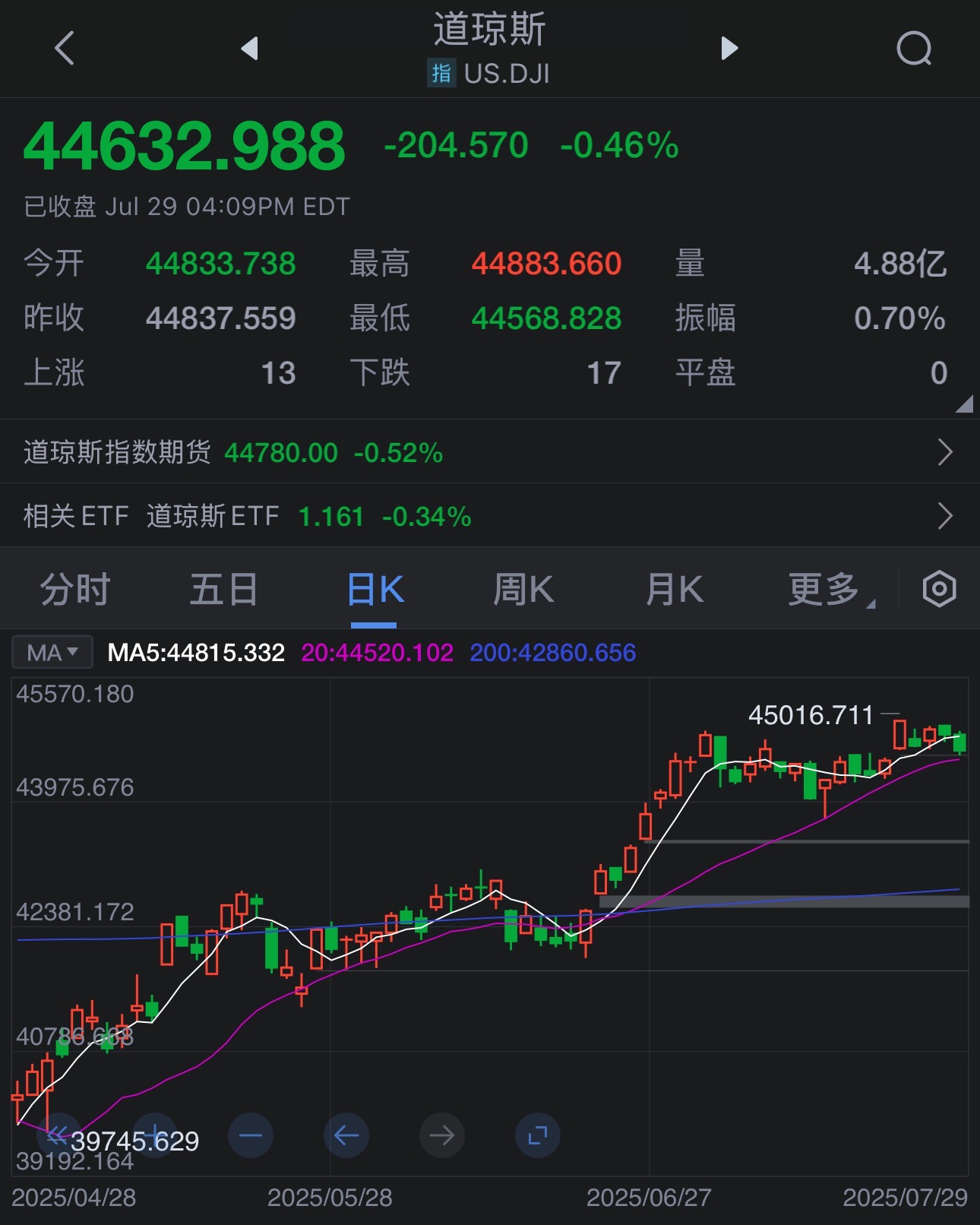This screenshot has height=1225, width=980.
Task: Open chart settings hexagon icon
Action: click(939, 589)
